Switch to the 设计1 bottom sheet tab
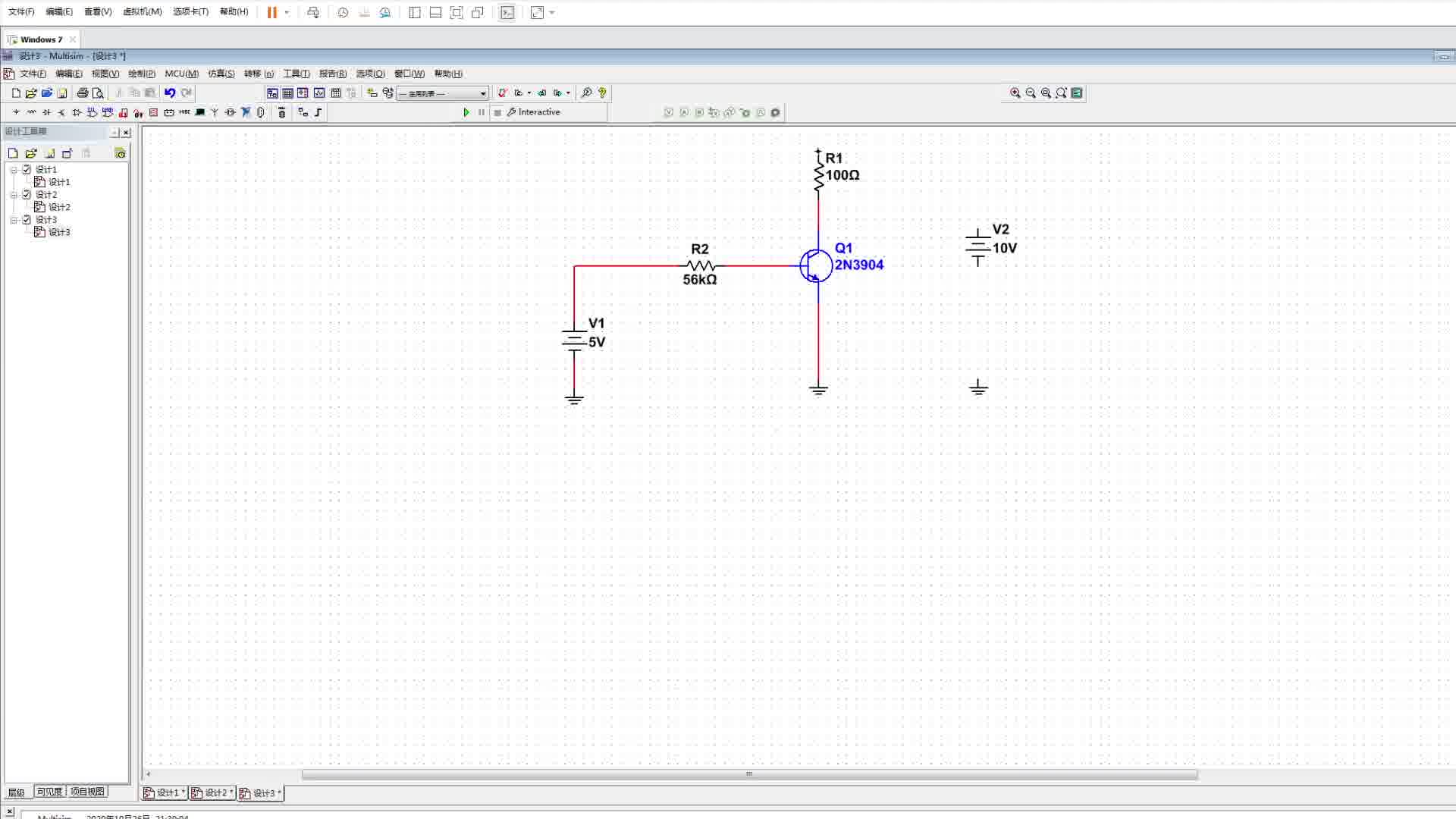 click(165, 792)
